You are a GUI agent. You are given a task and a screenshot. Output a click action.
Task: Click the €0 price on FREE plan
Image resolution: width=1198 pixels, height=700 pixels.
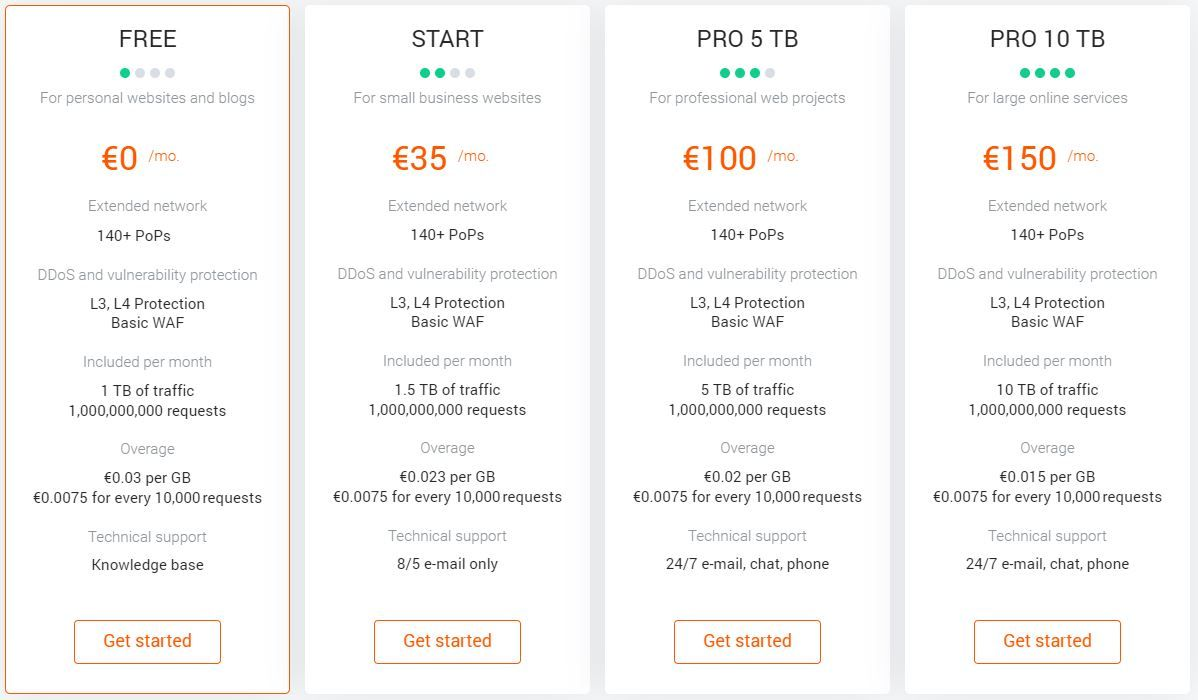(120, 158)
